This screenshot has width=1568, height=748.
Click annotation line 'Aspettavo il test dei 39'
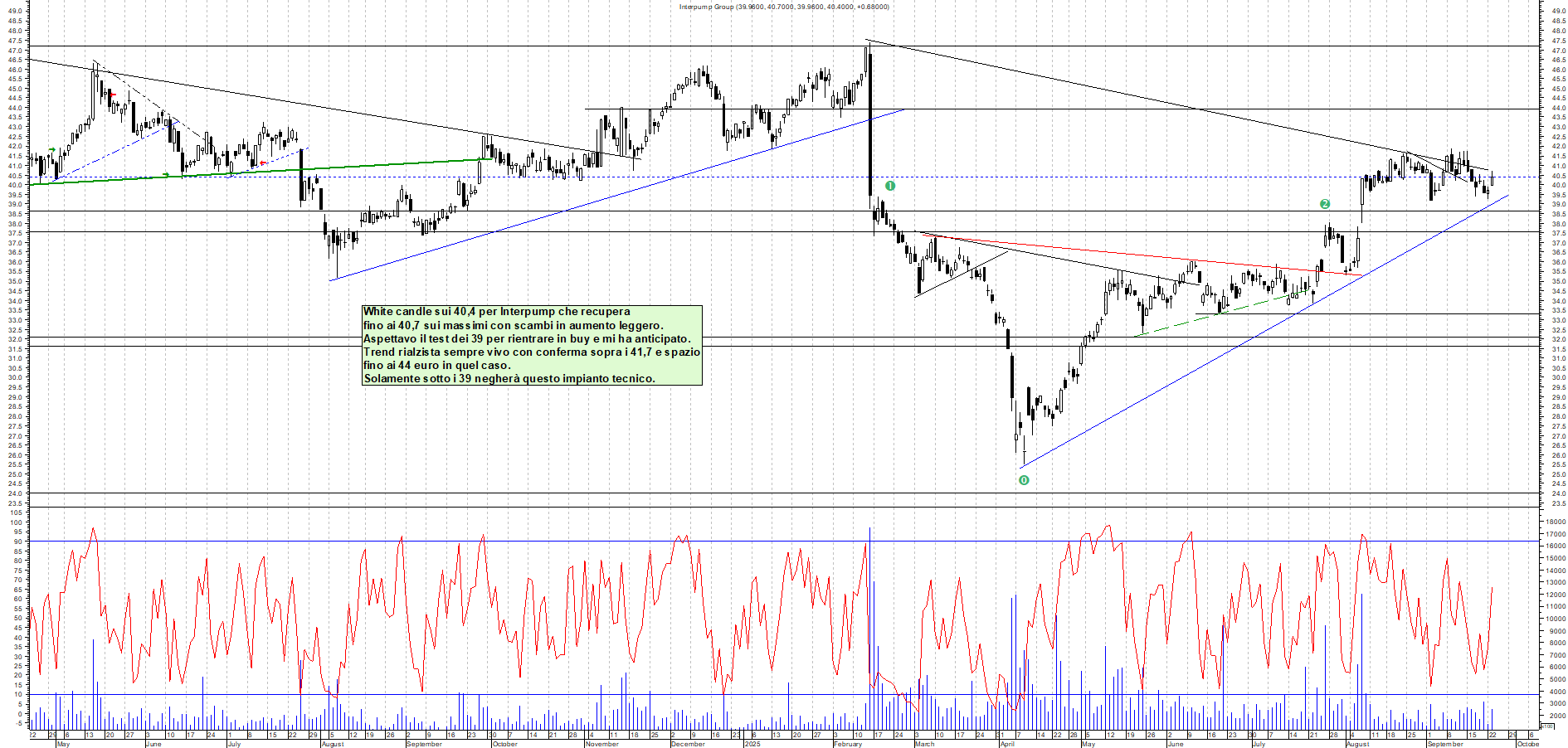pyautogui.click(x=527, y=338)
